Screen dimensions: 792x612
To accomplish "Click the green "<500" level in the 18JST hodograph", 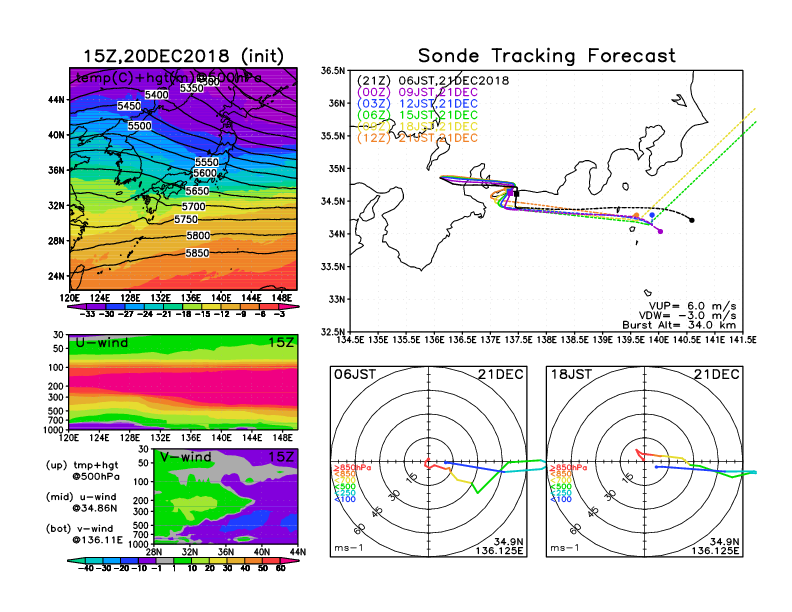I will (561, 487).
